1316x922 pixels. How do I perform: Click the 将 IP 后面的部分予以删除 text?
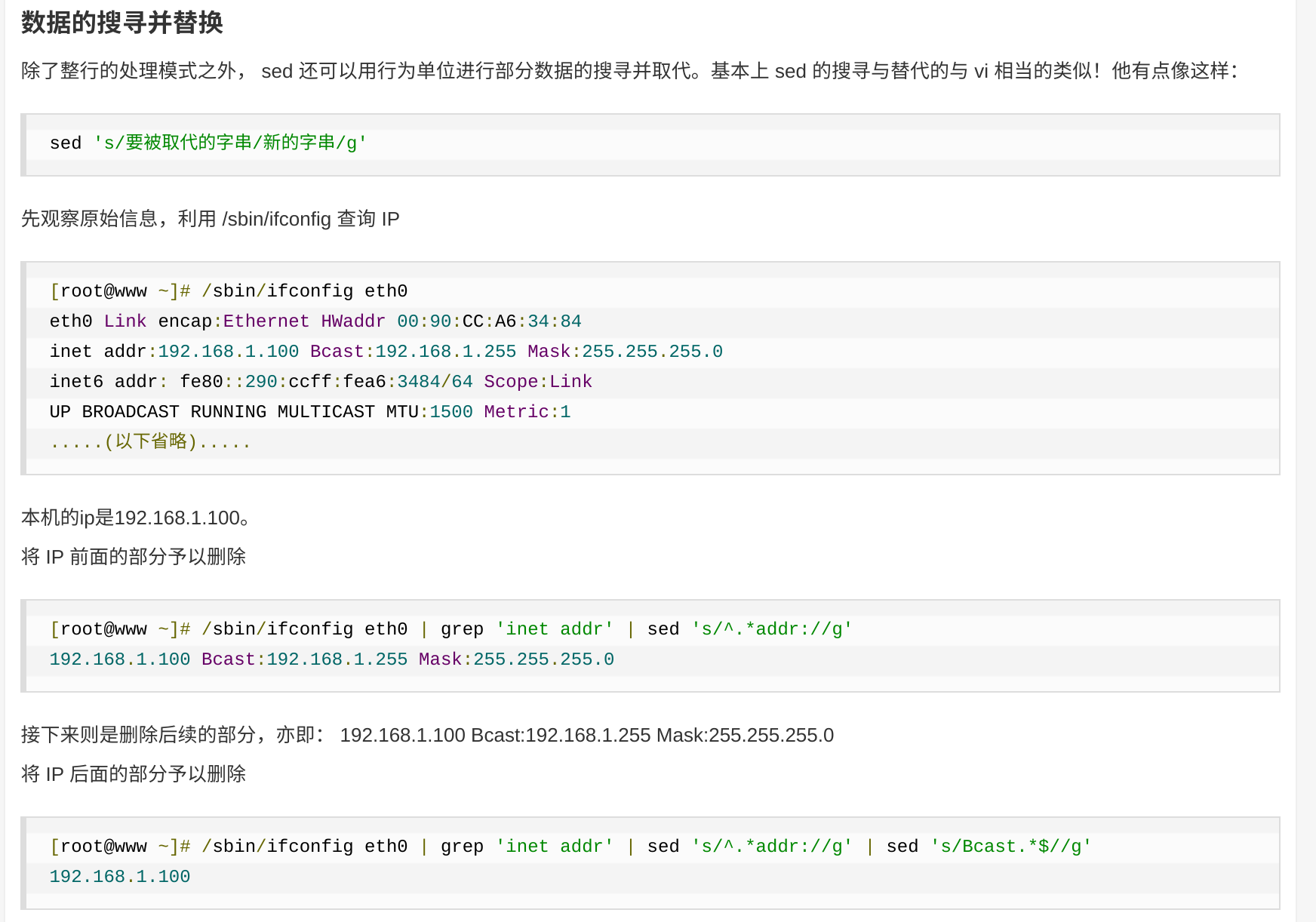click(133, 774)
